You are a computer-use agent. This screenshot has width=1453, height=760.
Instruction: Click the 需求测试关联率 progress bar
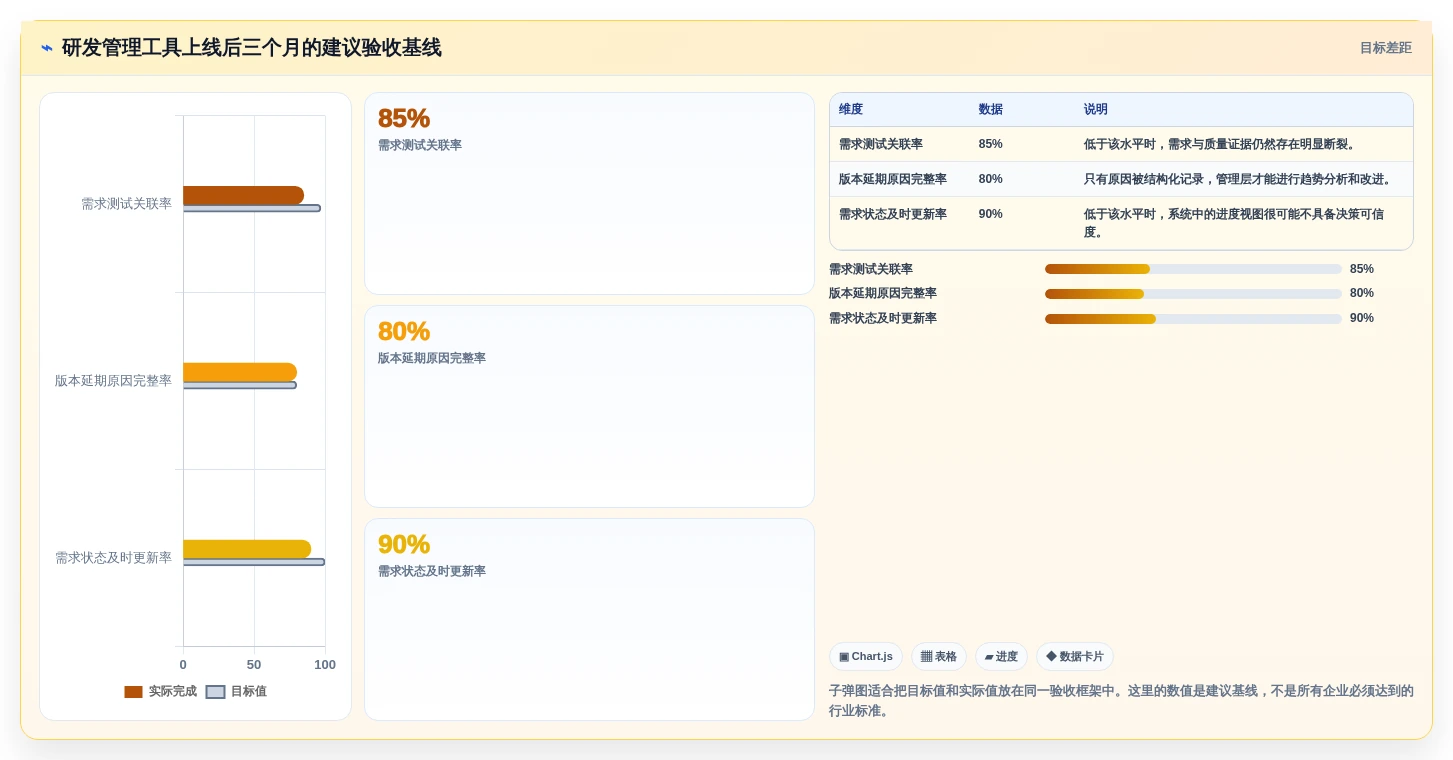tap(1193, 269)
